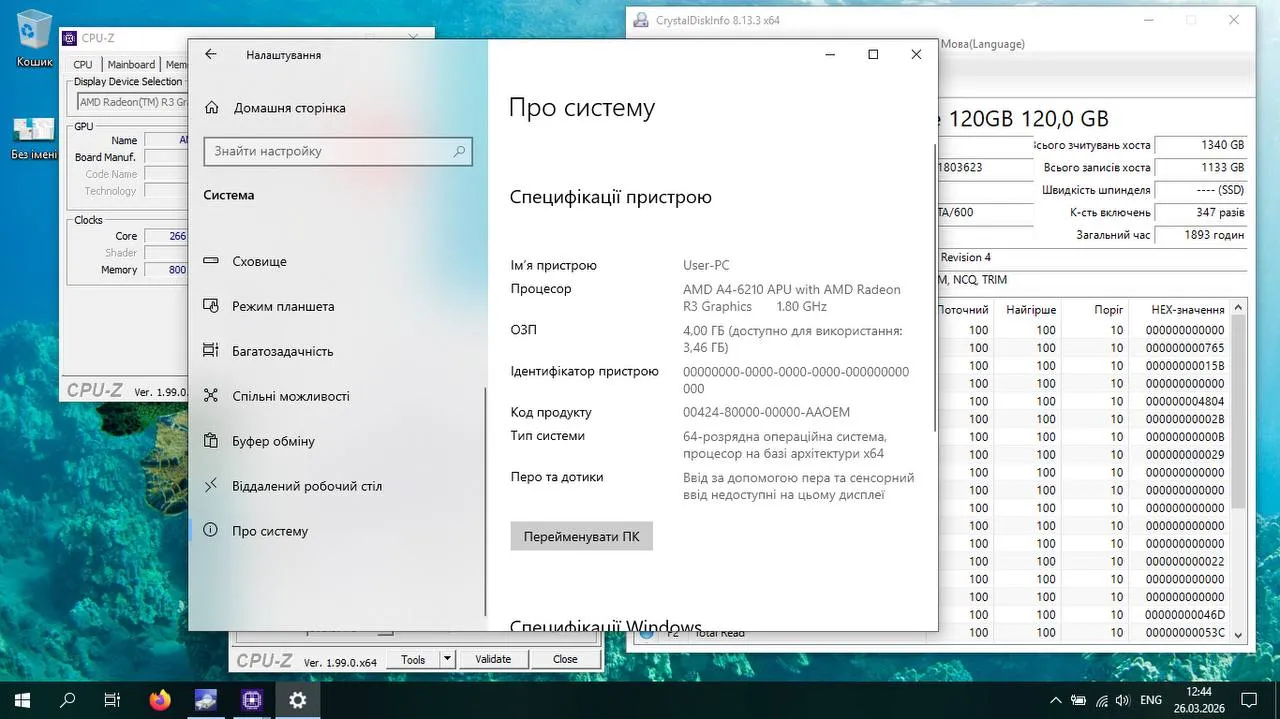This screenshot has width=1280, height=719.
Task: Show hidden tray icons chevron
Action: point(1055,700)
